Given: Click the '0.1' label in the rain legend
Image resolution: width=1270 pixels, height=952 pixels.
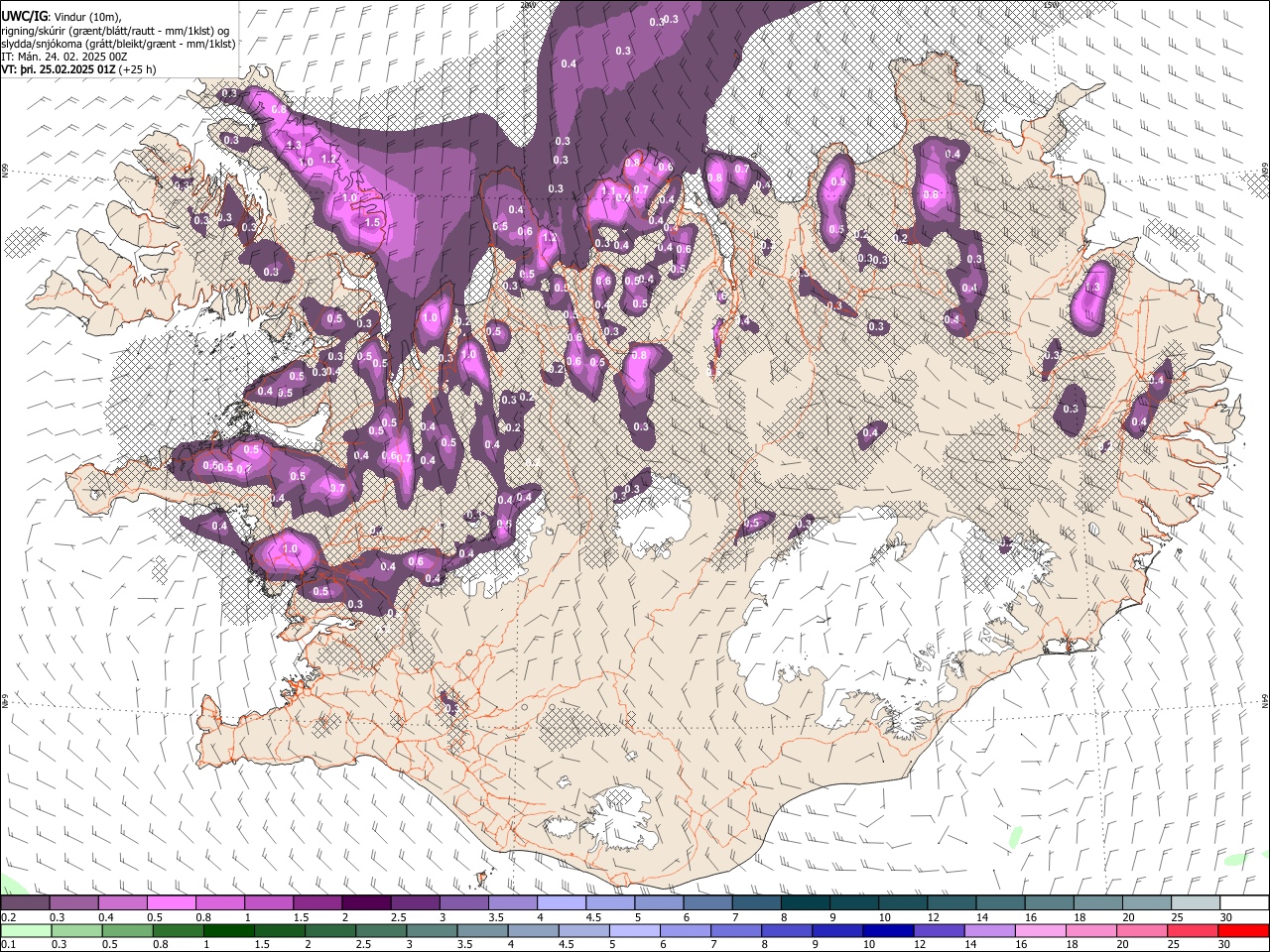Looking at the screenshot, I should point(9,944).
